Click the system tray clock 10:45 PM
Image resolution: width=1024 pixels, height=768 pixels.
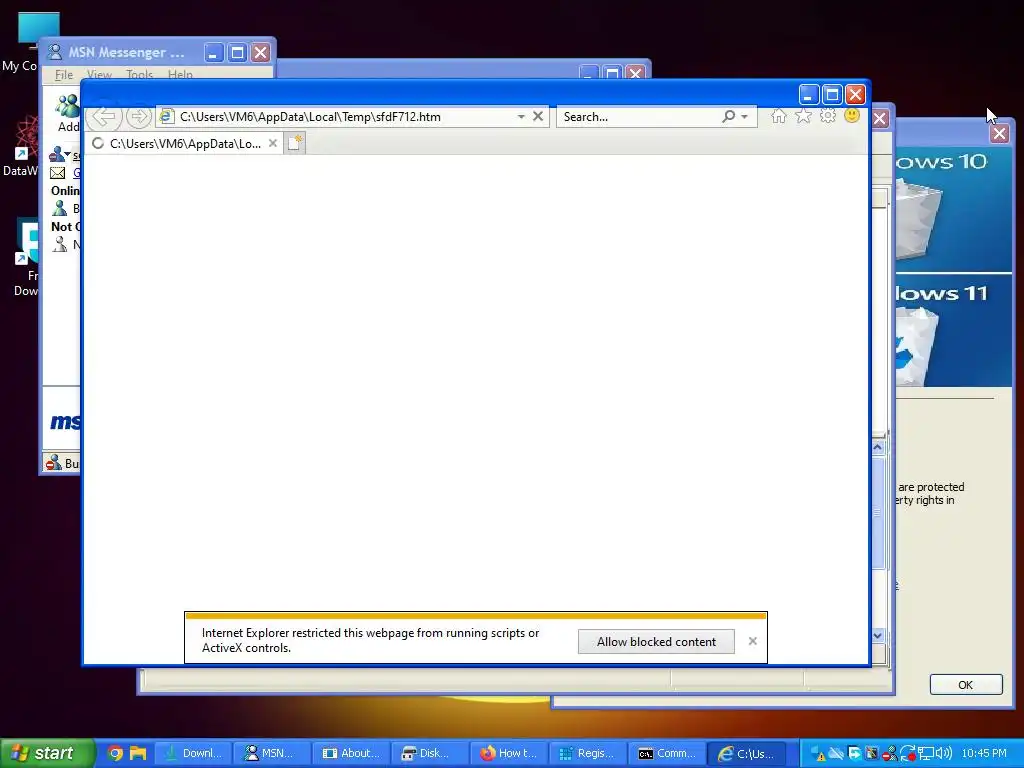(x=984, y=753)
